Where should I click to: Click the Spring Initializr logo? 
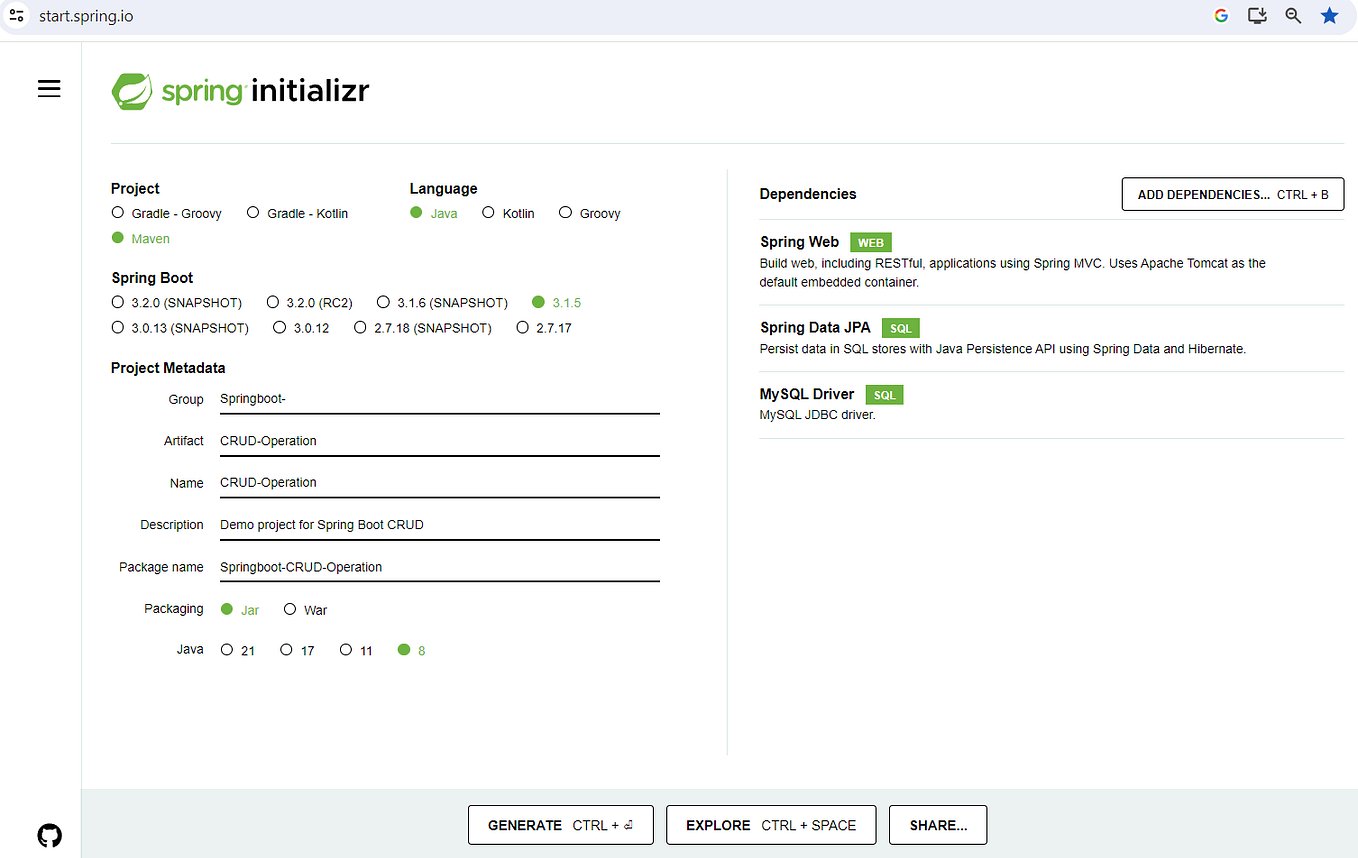pos(240,90)
